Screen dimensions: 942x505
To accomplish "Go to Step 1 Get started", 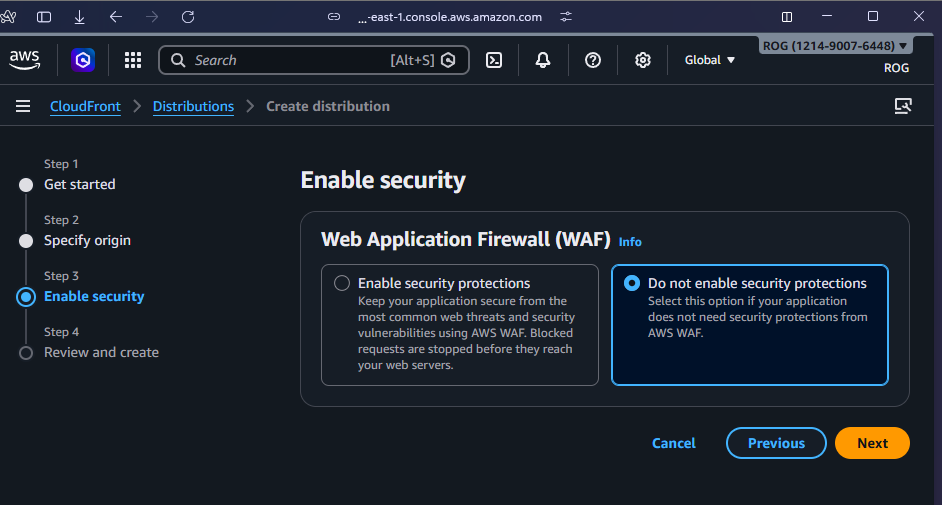I will coord(79,184).
